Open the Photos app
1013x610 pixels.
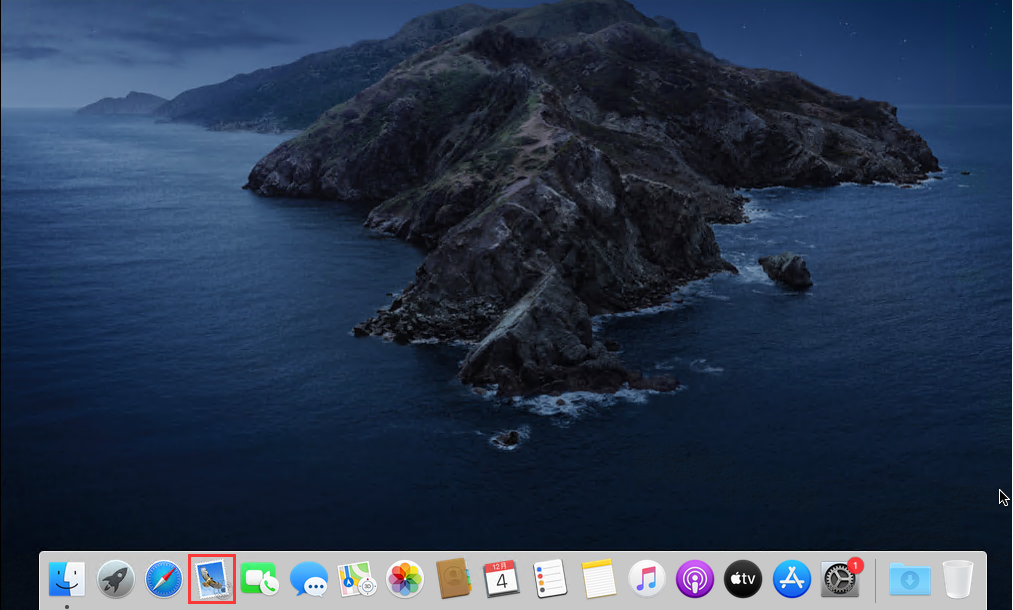(x=405, y=578)
